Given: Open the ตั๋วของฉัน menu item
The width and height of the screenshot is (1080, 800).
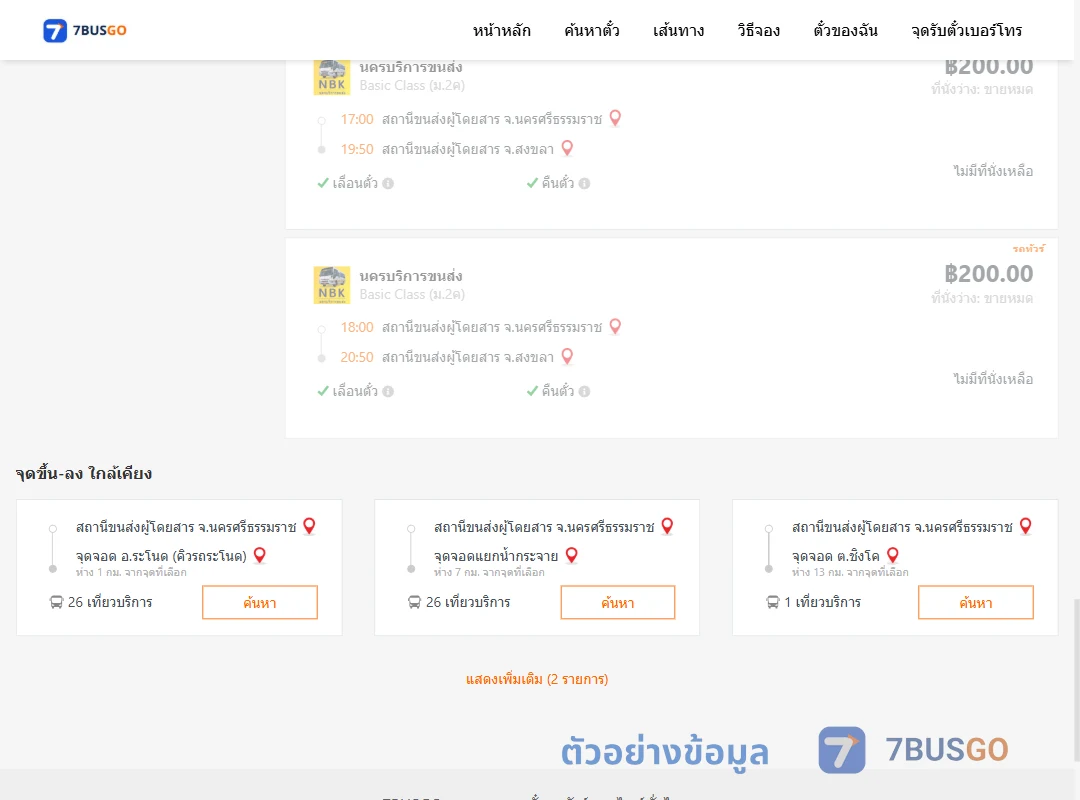Looking at the screenshot, I should 845,30.
